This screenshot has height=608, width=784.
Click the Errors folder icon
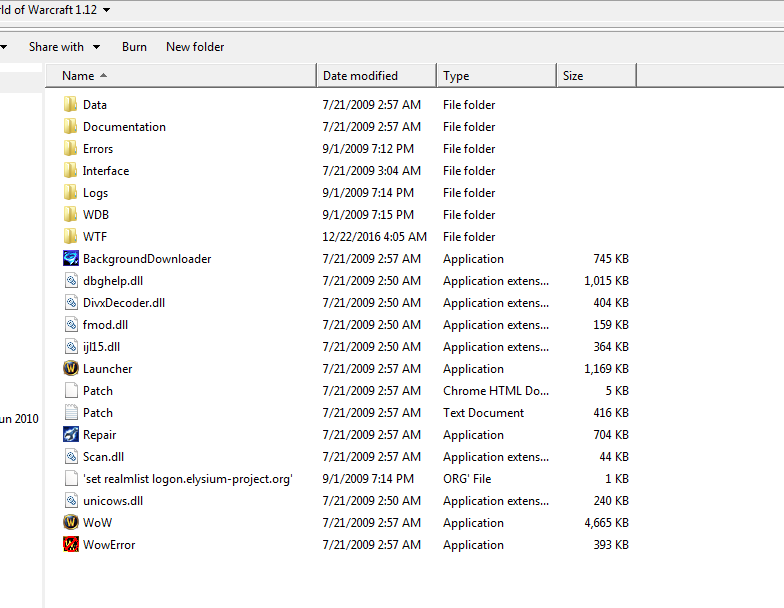(x=70, y=148)
